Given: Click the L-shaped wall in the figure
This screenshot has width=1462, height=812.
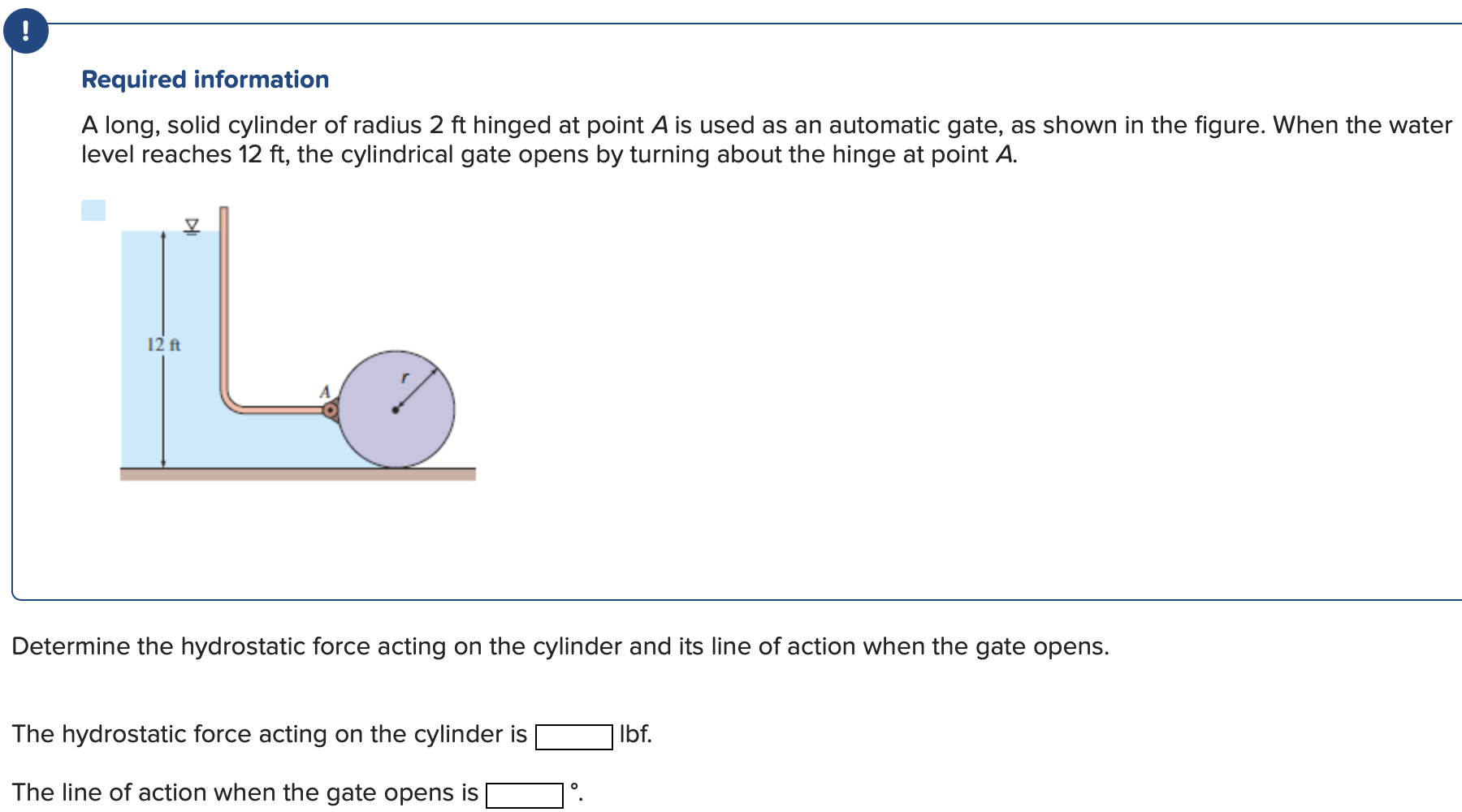Looking at the screenshot, I should [x=225, y=309].
